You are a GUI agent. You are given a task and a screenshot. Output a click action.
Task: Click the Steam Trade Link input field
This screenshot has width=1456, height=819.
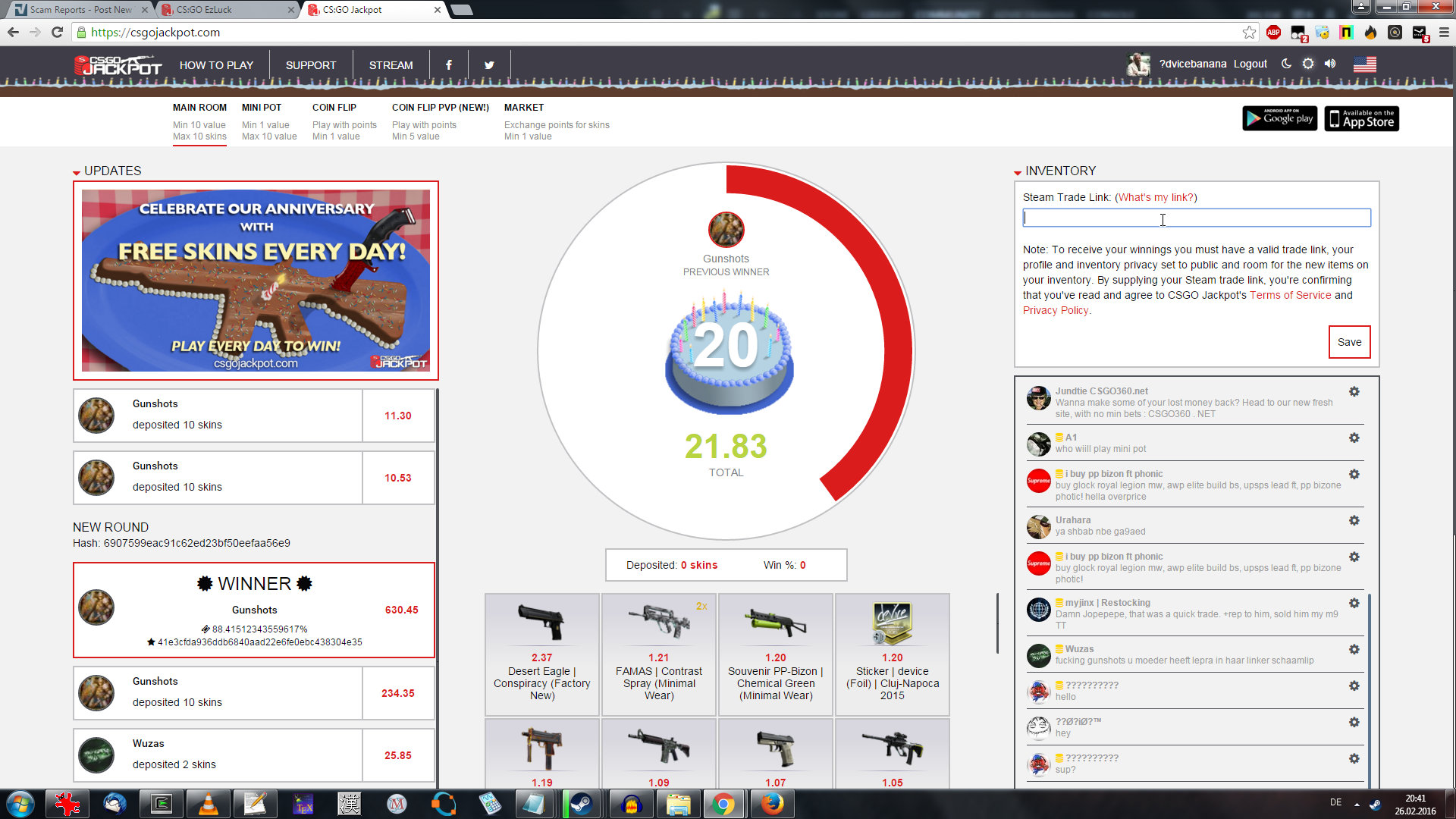(x=1196, y=218)
